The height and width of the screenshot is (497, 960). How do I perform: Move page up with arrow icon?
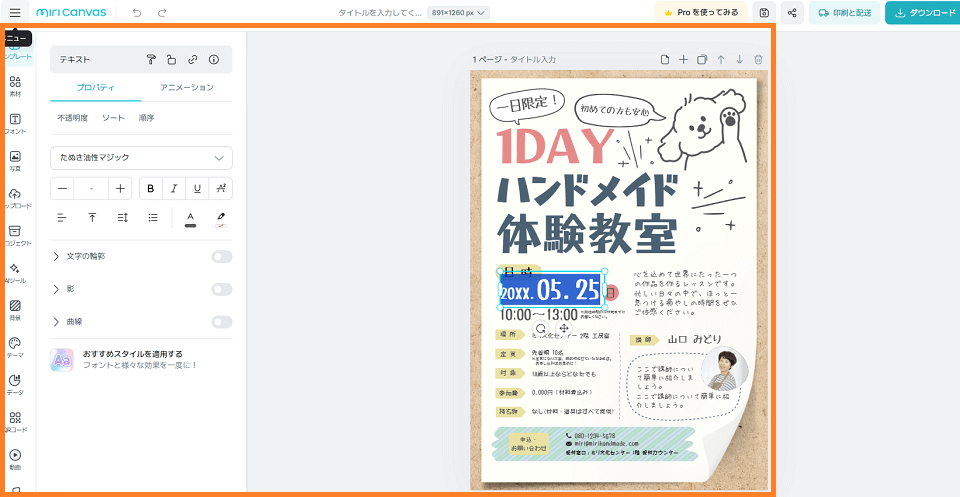(x=721, y=59)
